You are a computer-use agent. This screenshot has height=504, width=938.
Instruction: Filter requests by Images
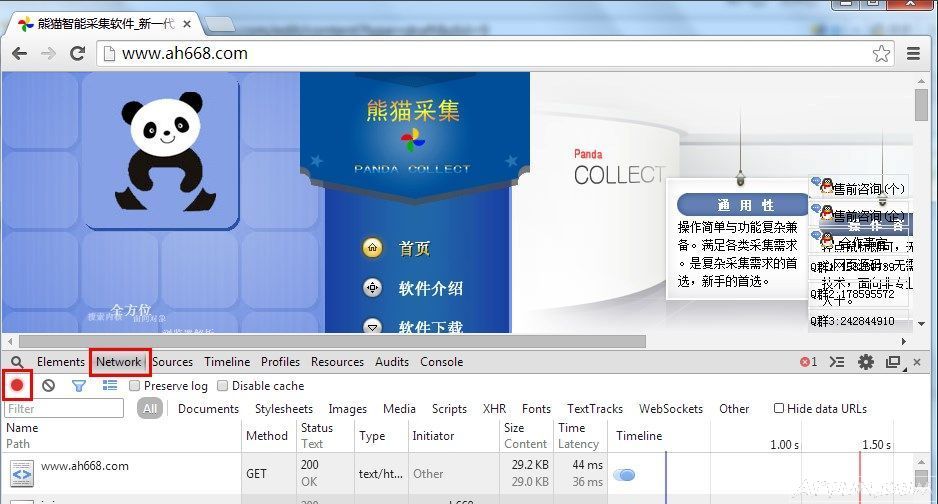point(348,409)
